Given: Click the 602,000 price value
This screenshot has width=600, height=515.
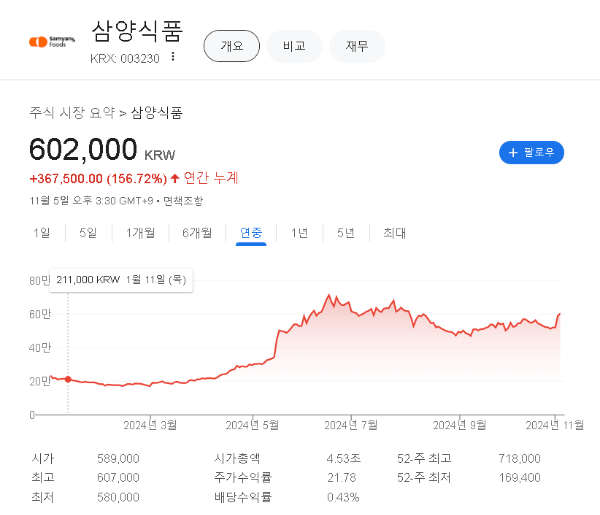Looking at the screenshot, I should pos(83,149).
